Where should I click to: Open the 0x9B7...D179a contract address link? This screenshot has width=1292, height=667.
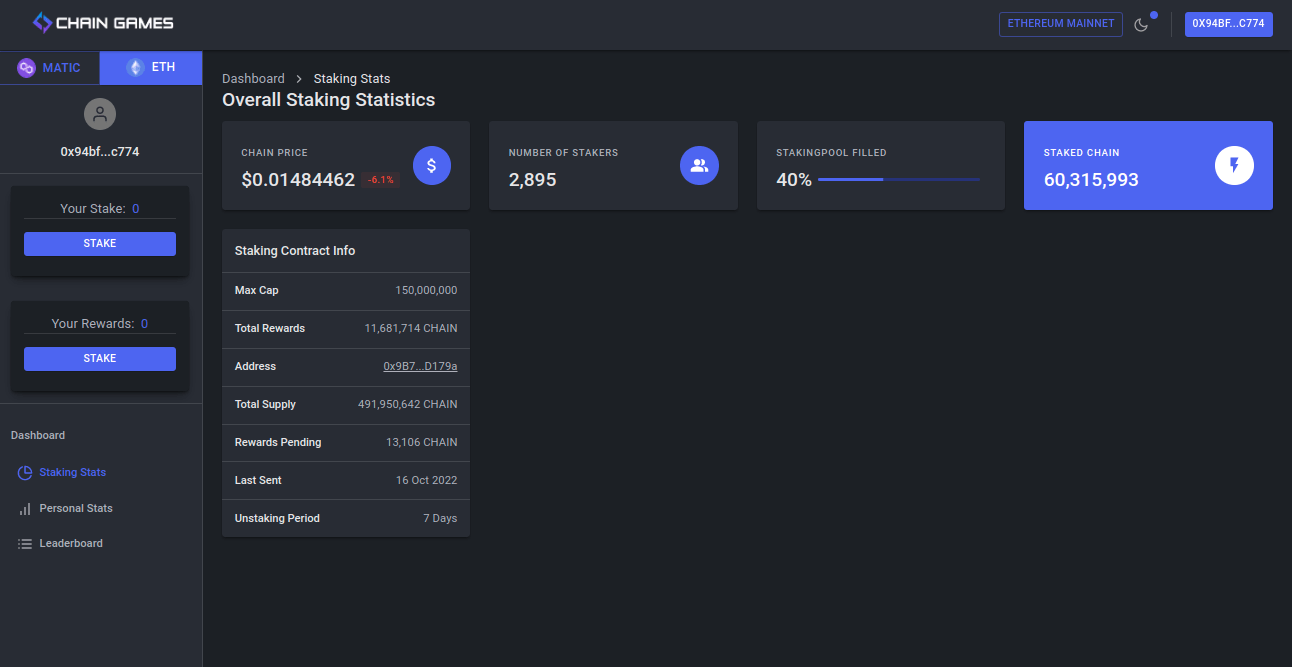420,366
